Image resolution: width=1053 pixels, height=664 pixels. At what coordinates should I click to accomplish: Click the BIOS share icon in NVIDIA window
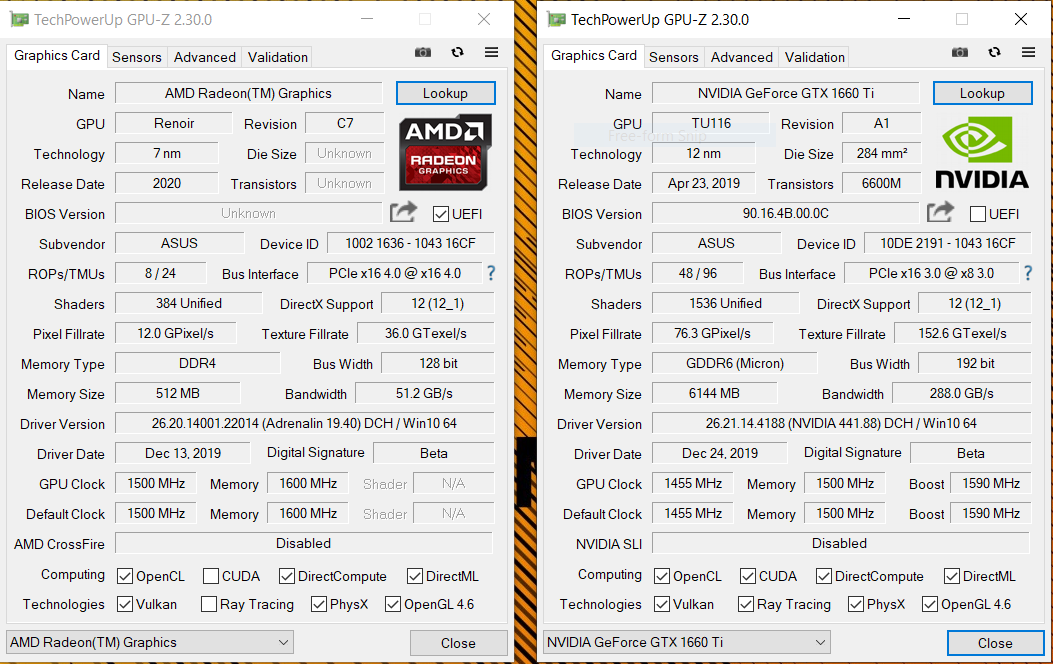pos(940,212)
